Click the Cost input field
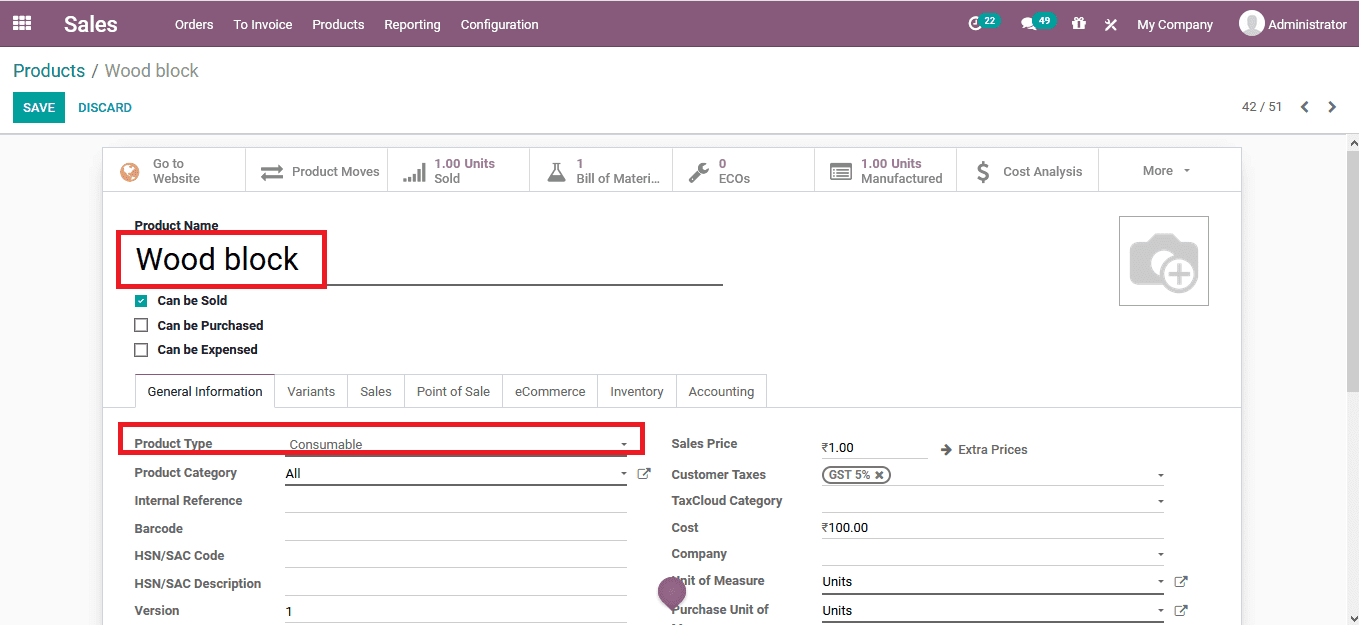 993,527
